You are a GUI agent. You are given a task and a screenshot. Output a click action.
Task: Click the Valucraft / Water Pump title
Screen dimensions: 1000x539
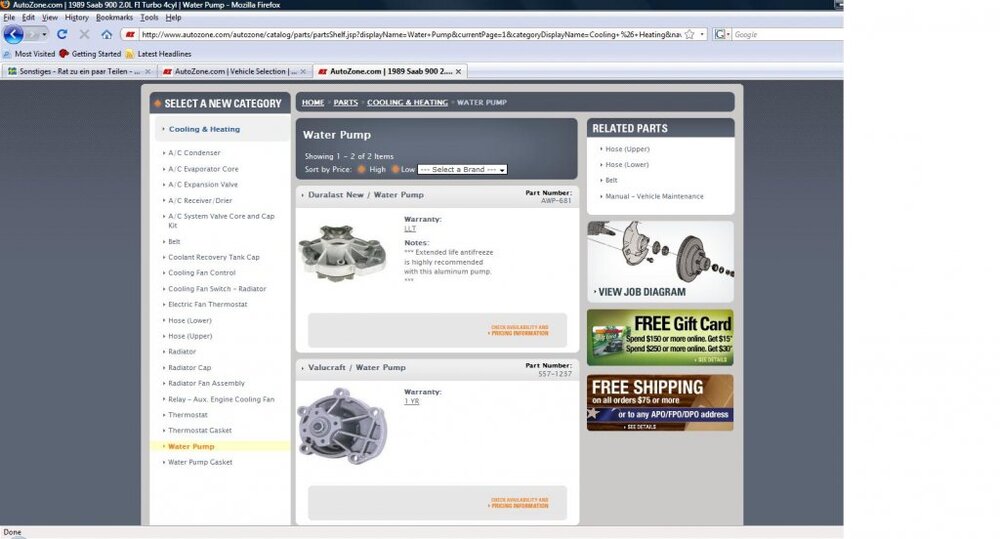(x=357, y=368)
